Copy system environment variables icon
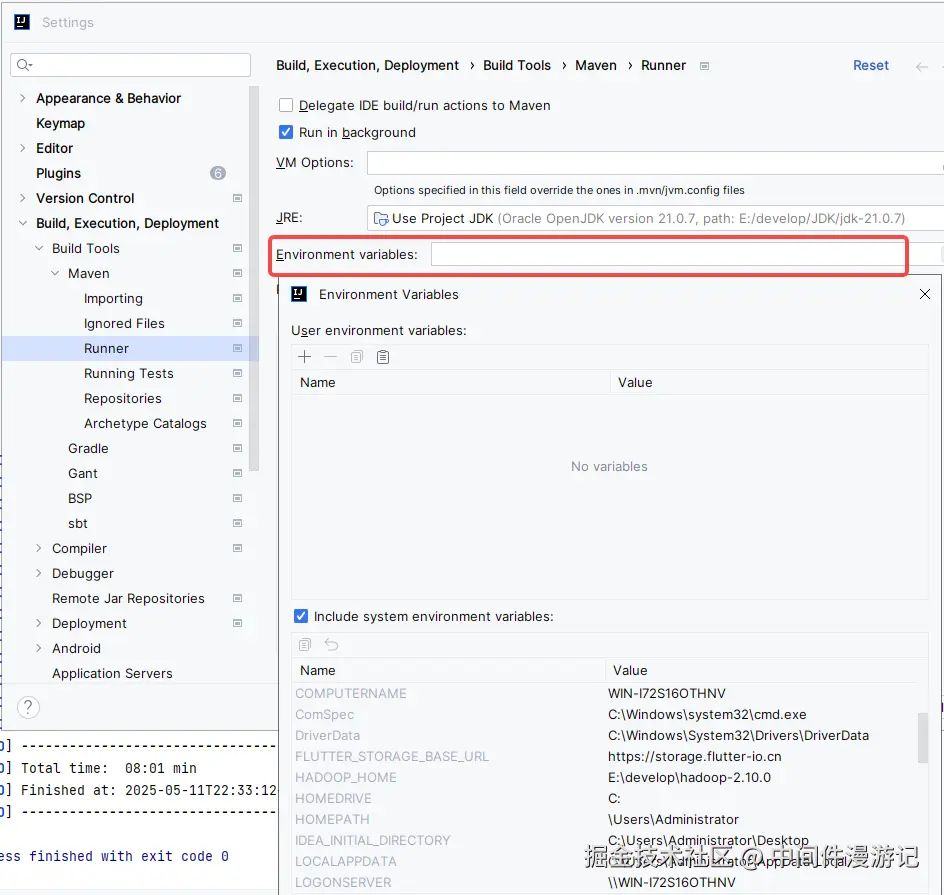Viewport: 944px width, 895px height. 305,645
